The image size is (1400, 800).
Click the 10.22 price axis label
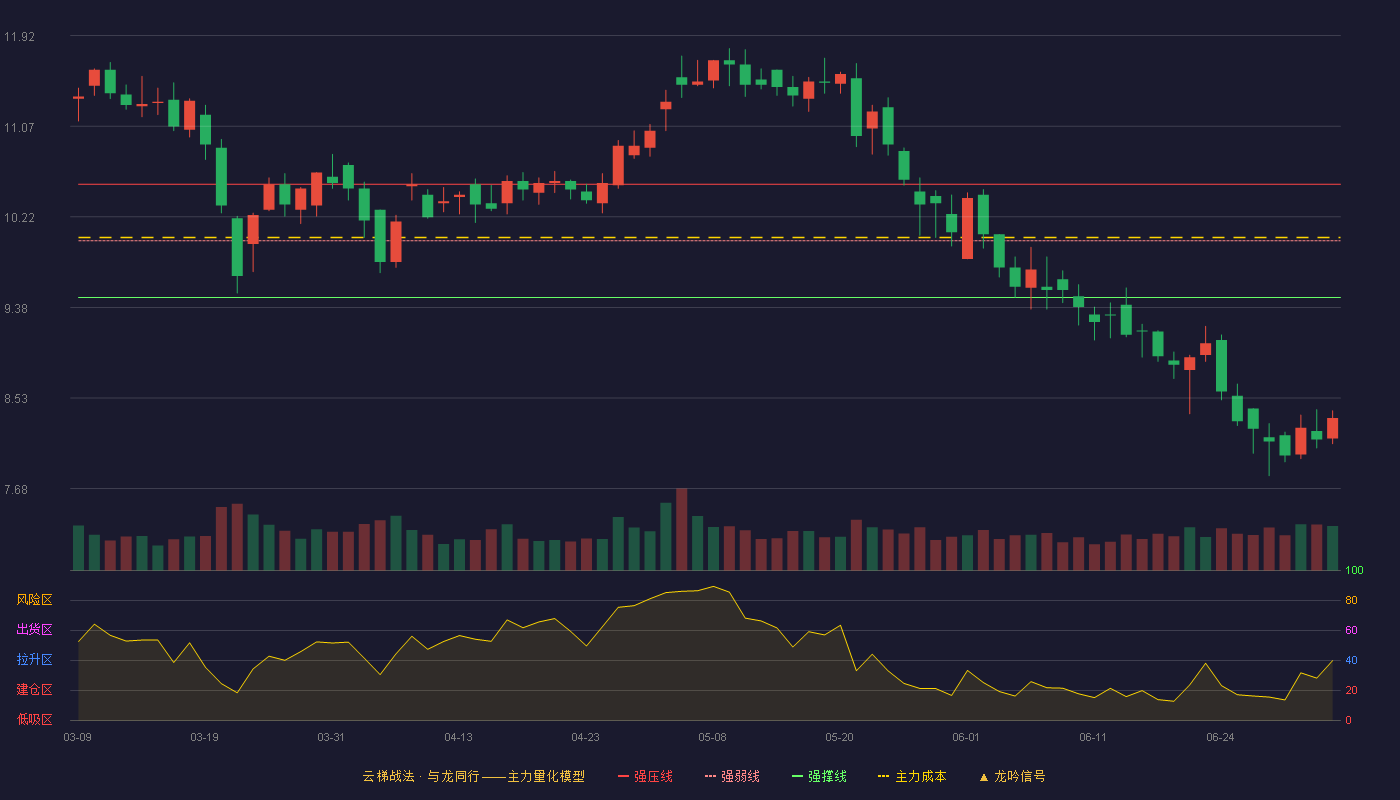[x=19, y=218]
